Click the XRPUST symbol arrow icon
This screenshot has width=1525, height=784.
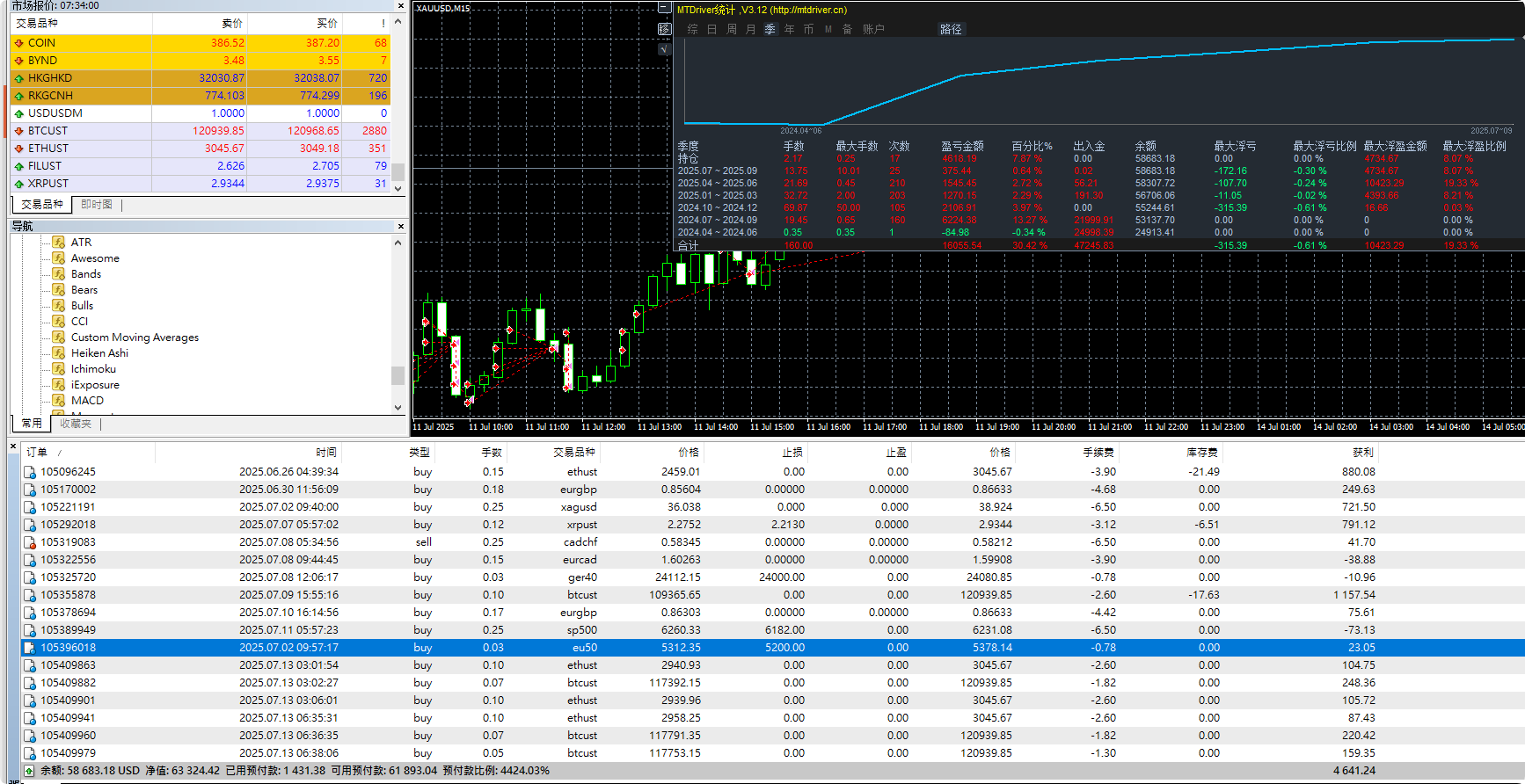(x=19, y=184)
